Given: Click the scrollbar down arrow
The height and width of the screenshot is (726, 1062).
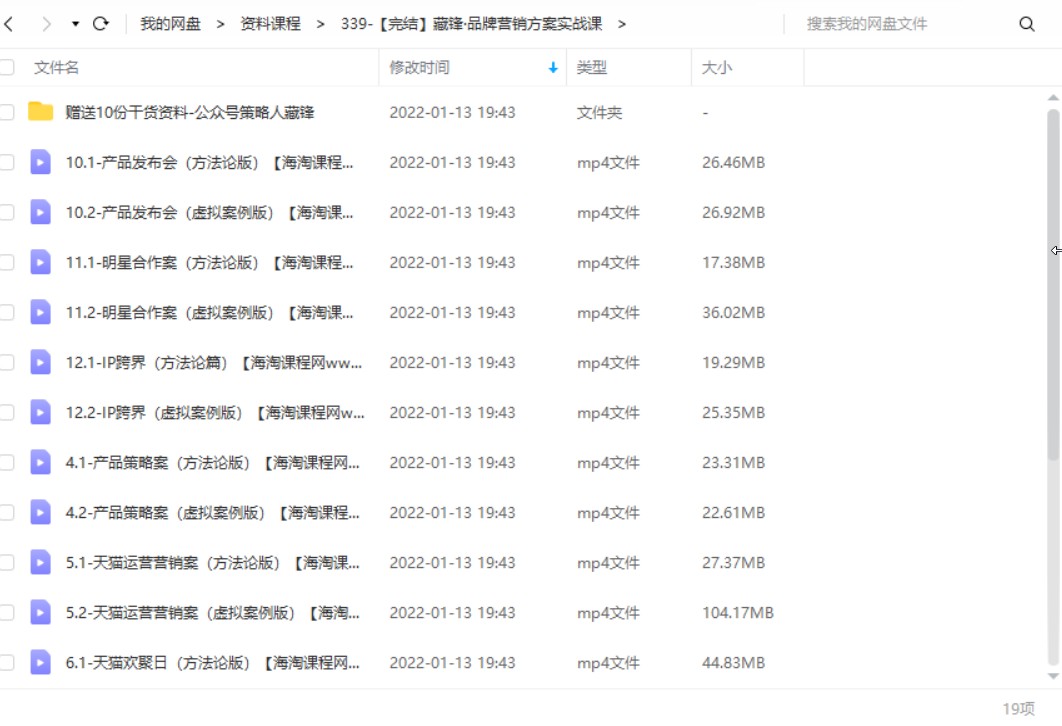Looking at the screenshot, I should (1053, 676).
